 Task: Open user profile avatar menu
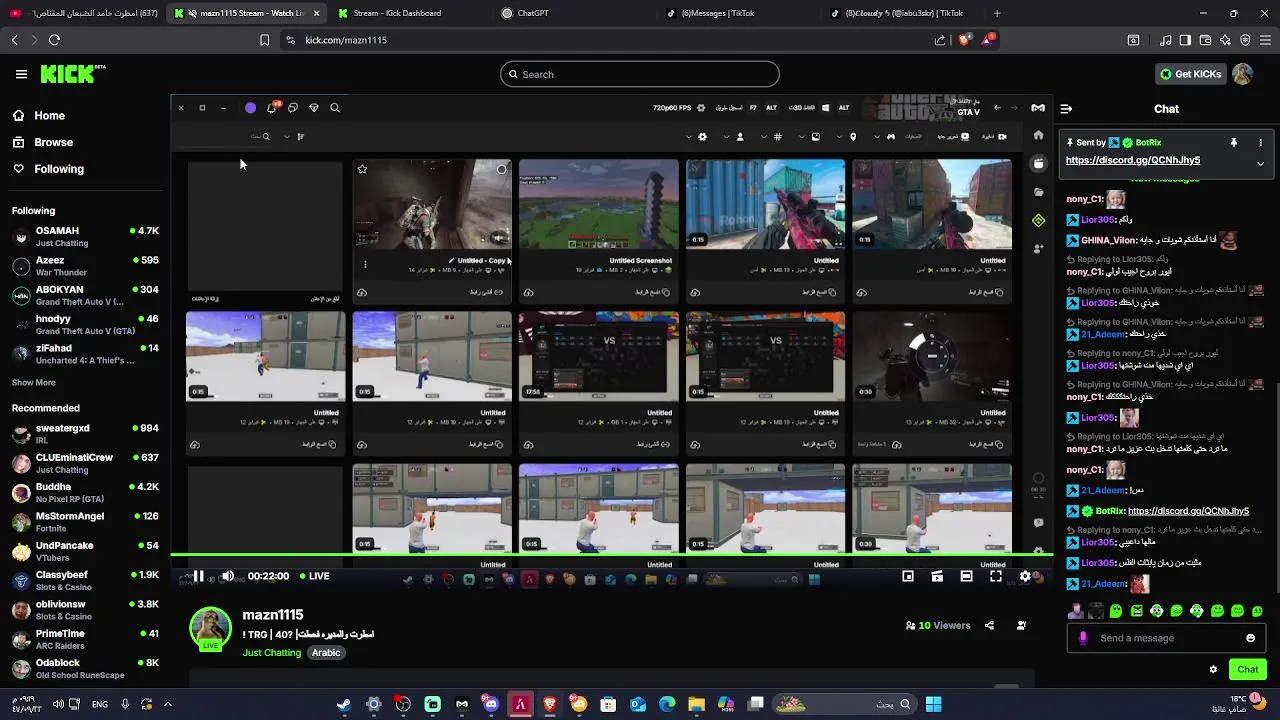pyautogui.click(x=1243, y=74)
